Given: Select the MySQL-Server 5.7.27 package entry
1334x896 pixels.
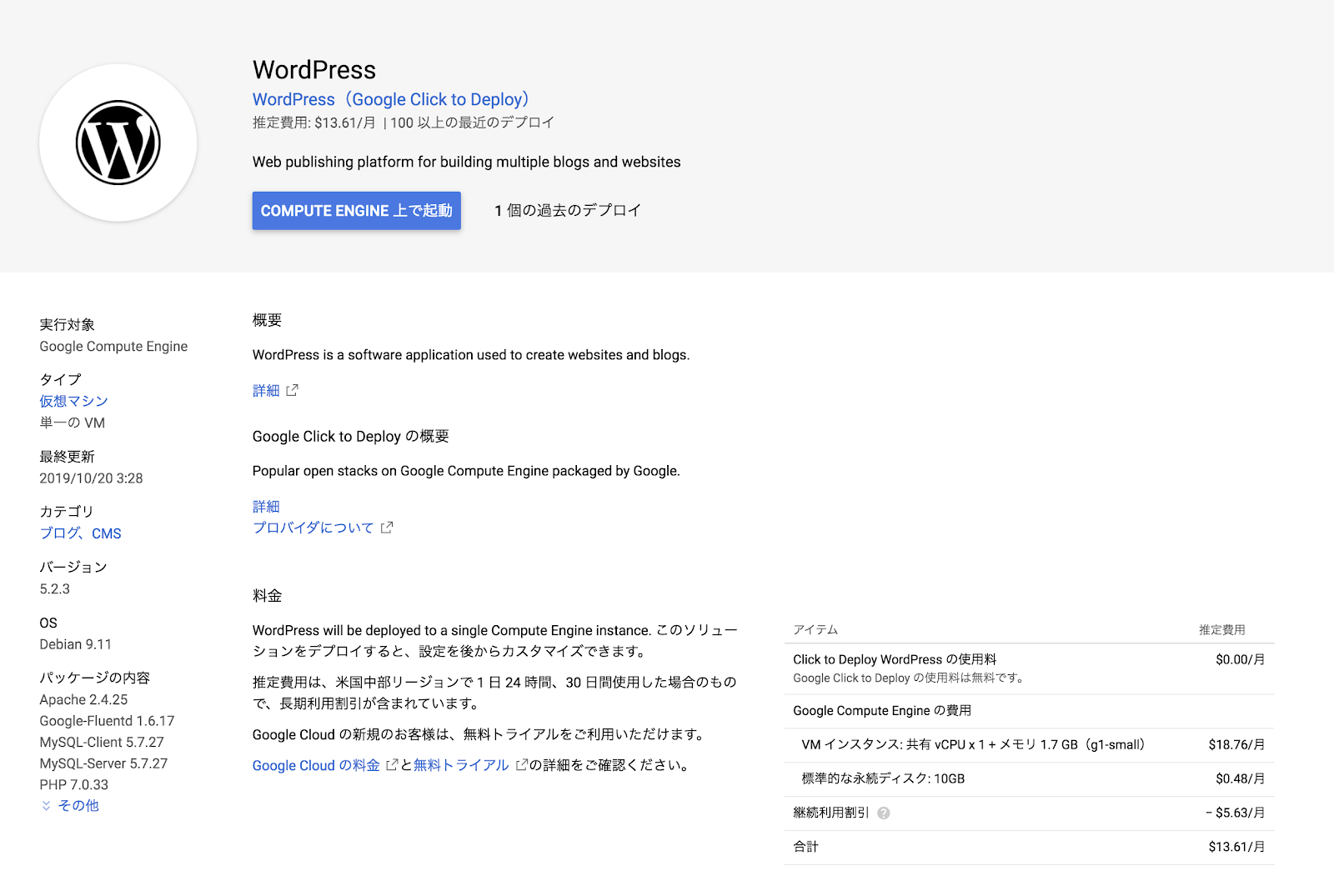Looking at the screenshot, I should tap(103, 763).
